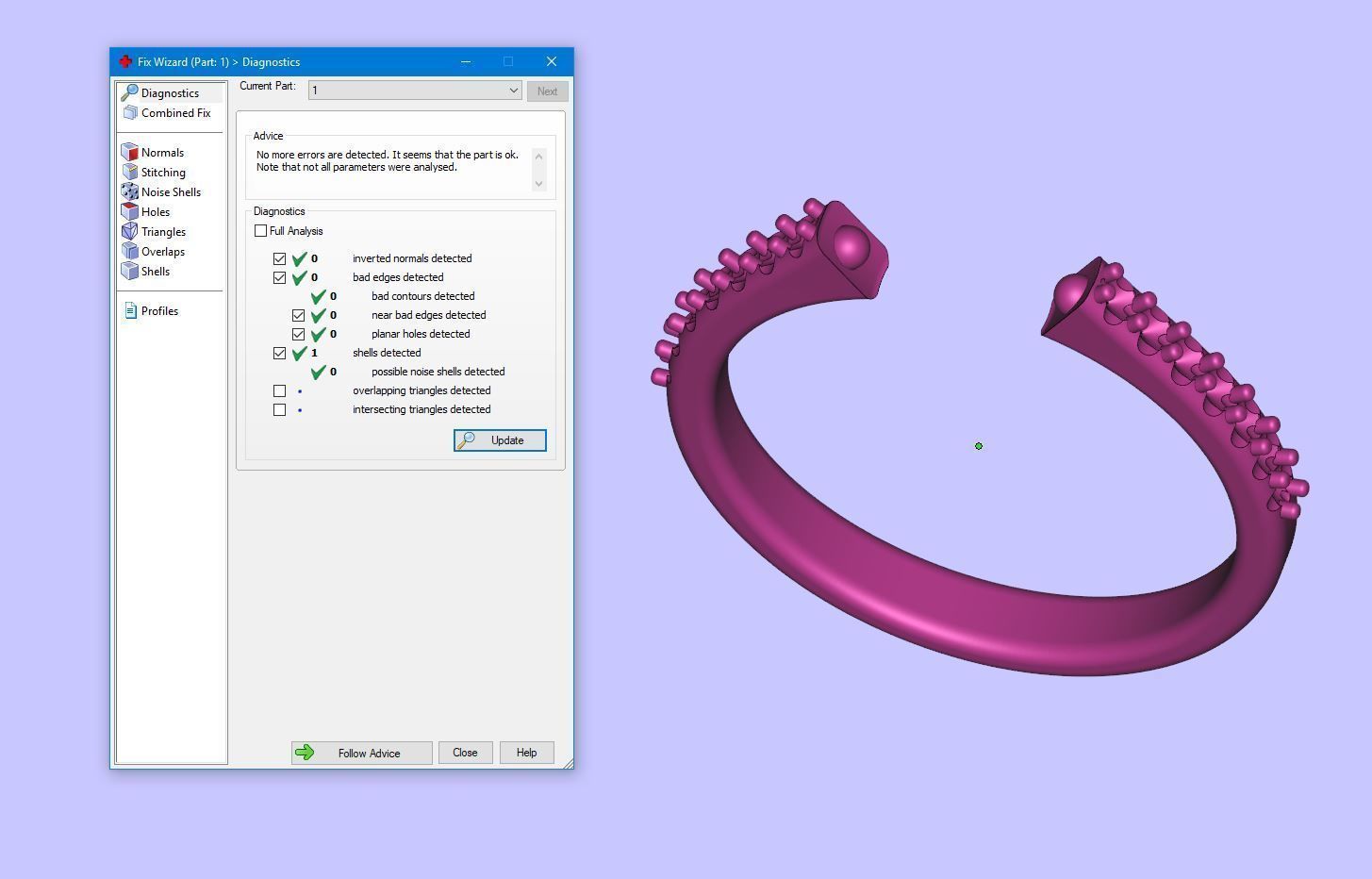Click the Diagnostics magnifier icon in sidebar
This screenshot has width=1372, height=879.
pyautogui.click(x=129, y=92)
